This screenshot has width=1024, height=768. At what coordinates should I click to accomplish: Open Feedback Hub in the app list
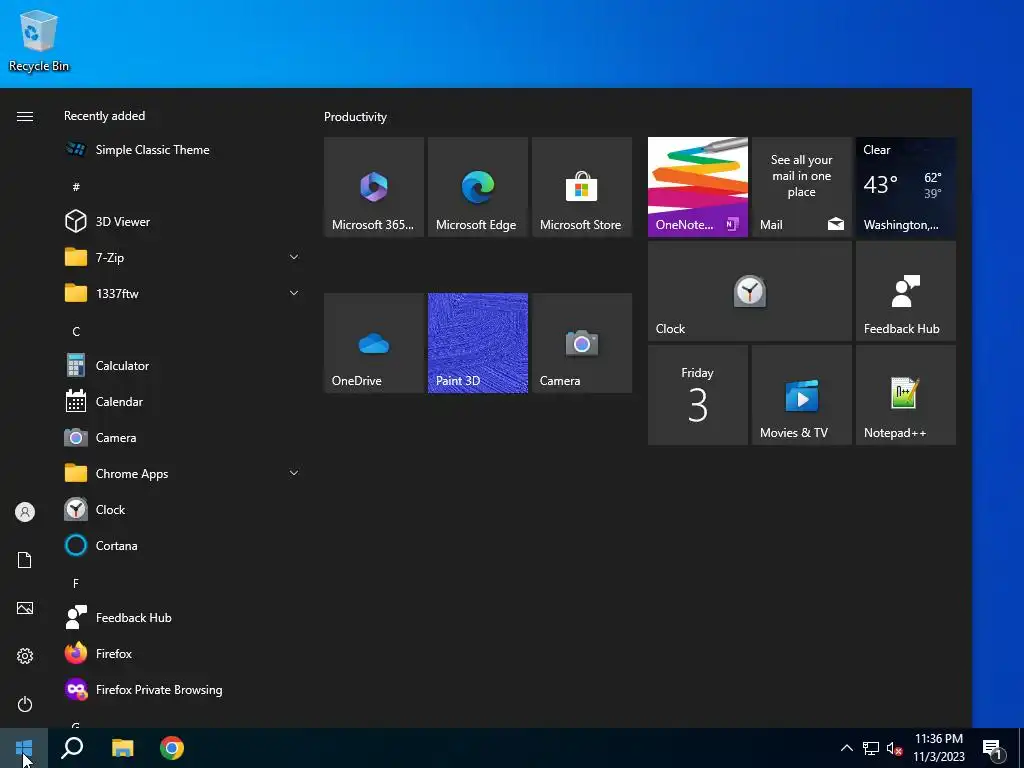pyautogui.click(x=183, y=618)
